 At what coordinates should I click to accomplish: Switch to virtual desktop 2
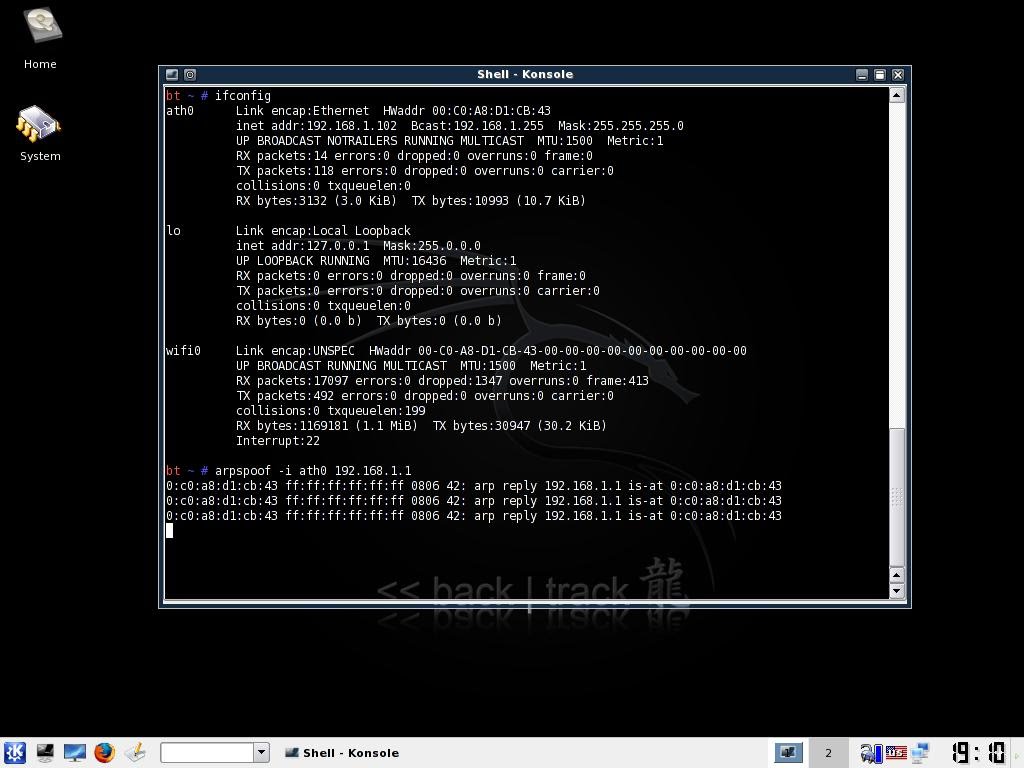[x=828, y=752]
